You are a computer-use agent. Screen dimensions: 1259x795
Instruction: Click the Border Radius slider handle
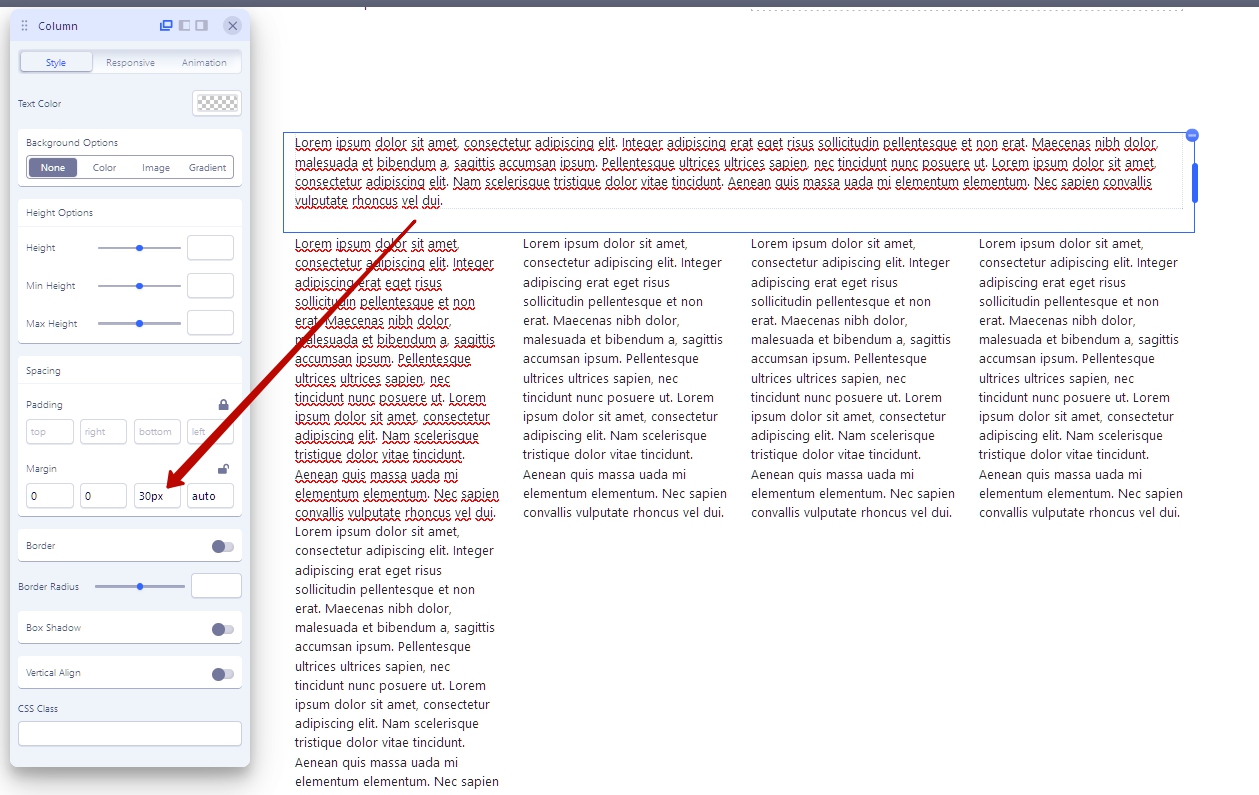click(x=140, y=586)
